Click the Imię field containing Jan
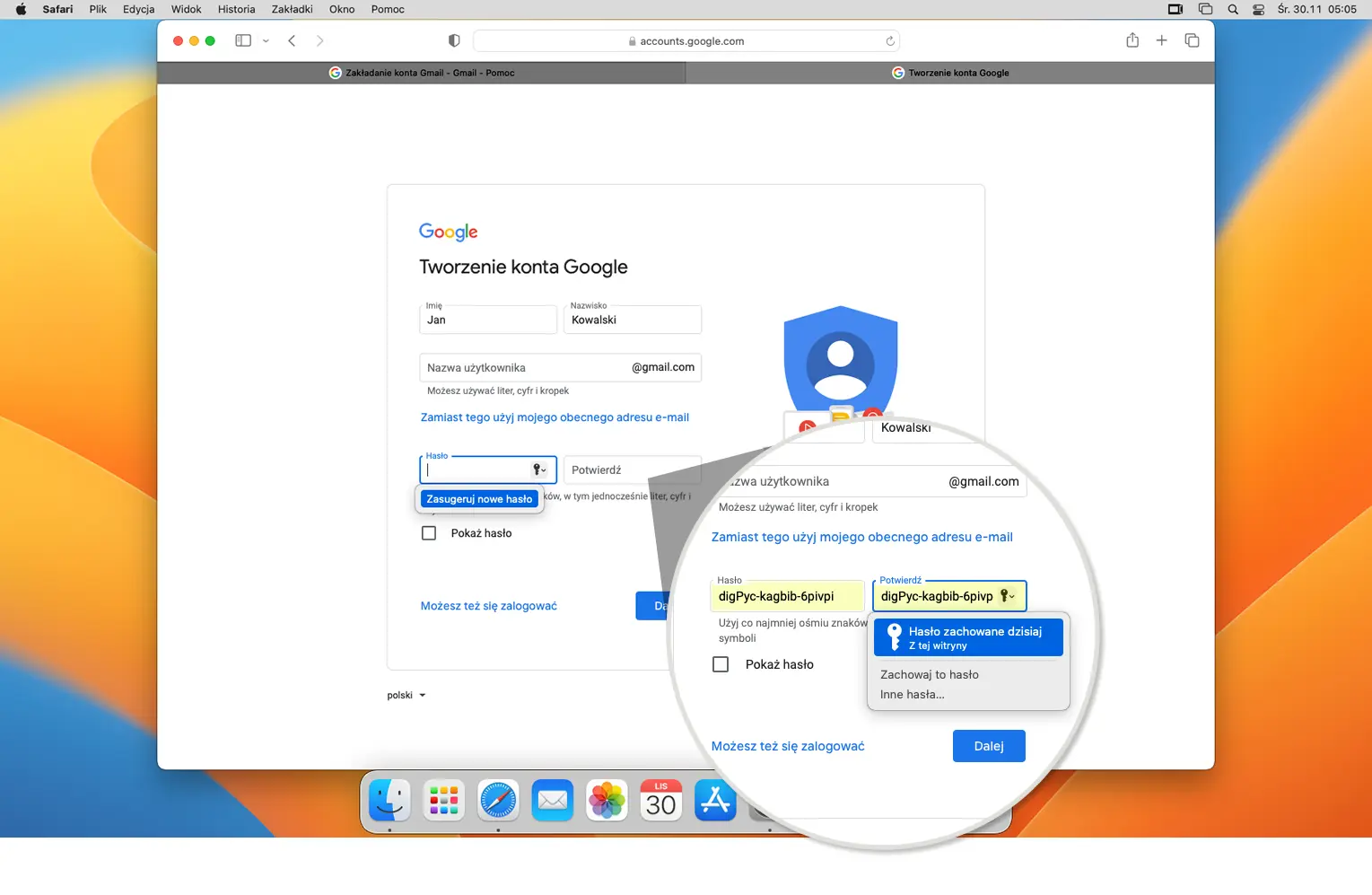 pos(488,320)
